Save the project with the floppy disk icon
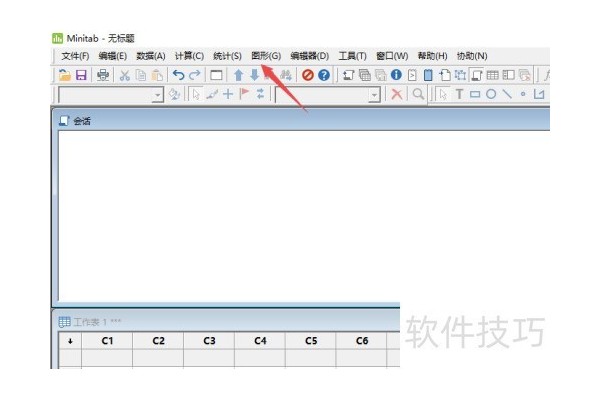This screenshot has width=600, height=400. click(81, 75)
